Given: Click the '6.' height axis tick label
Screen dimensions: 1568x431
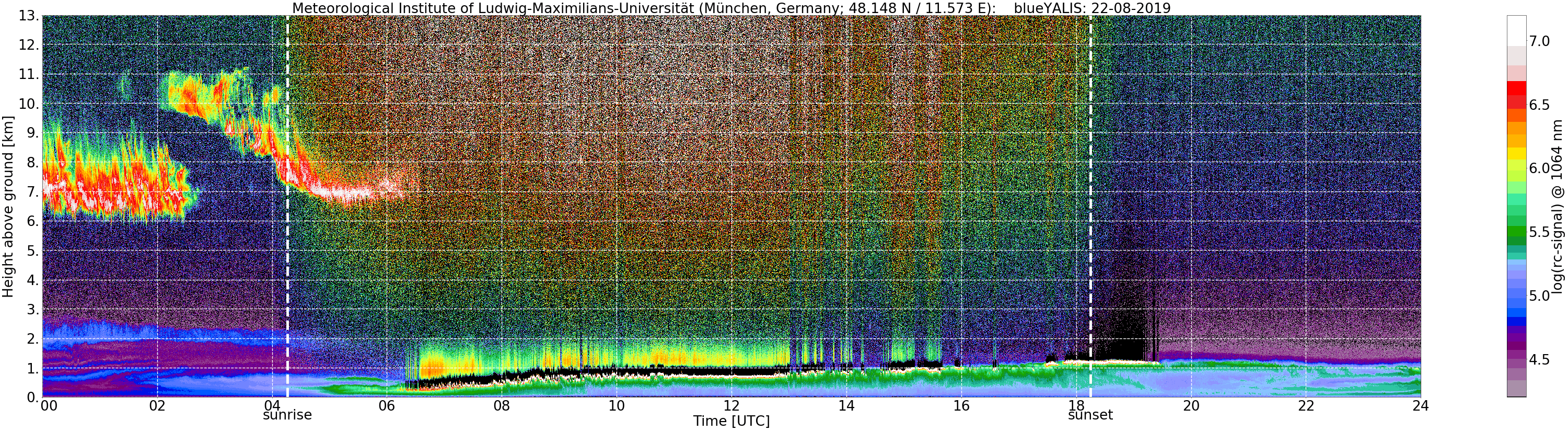Looking at the screenshot, I should click(x=33, y=221).
